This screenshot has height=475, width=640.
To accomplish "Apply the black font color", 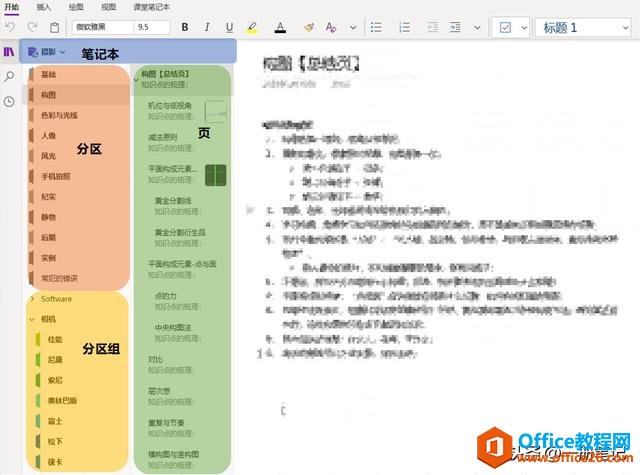I will click(x=280, y=27).
